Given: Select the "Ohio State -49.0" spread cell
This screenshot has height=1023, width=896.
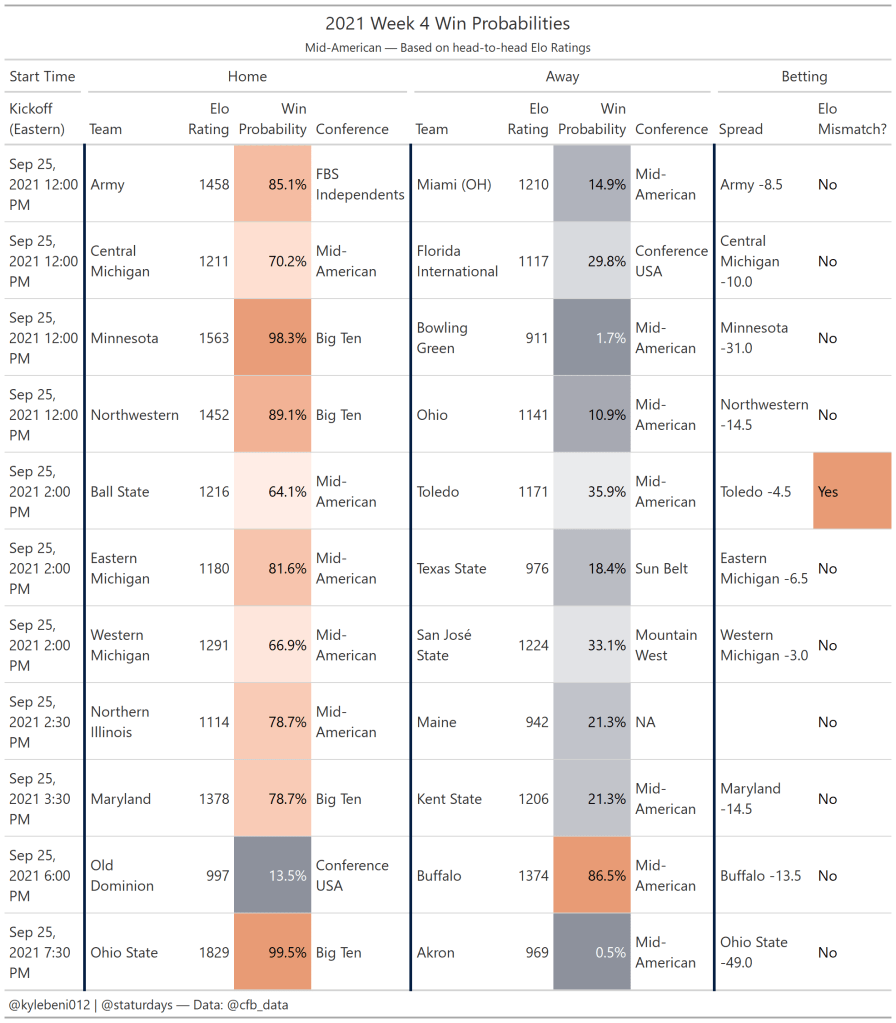Looking at the screenshot, I should click(x=754, y=953).
